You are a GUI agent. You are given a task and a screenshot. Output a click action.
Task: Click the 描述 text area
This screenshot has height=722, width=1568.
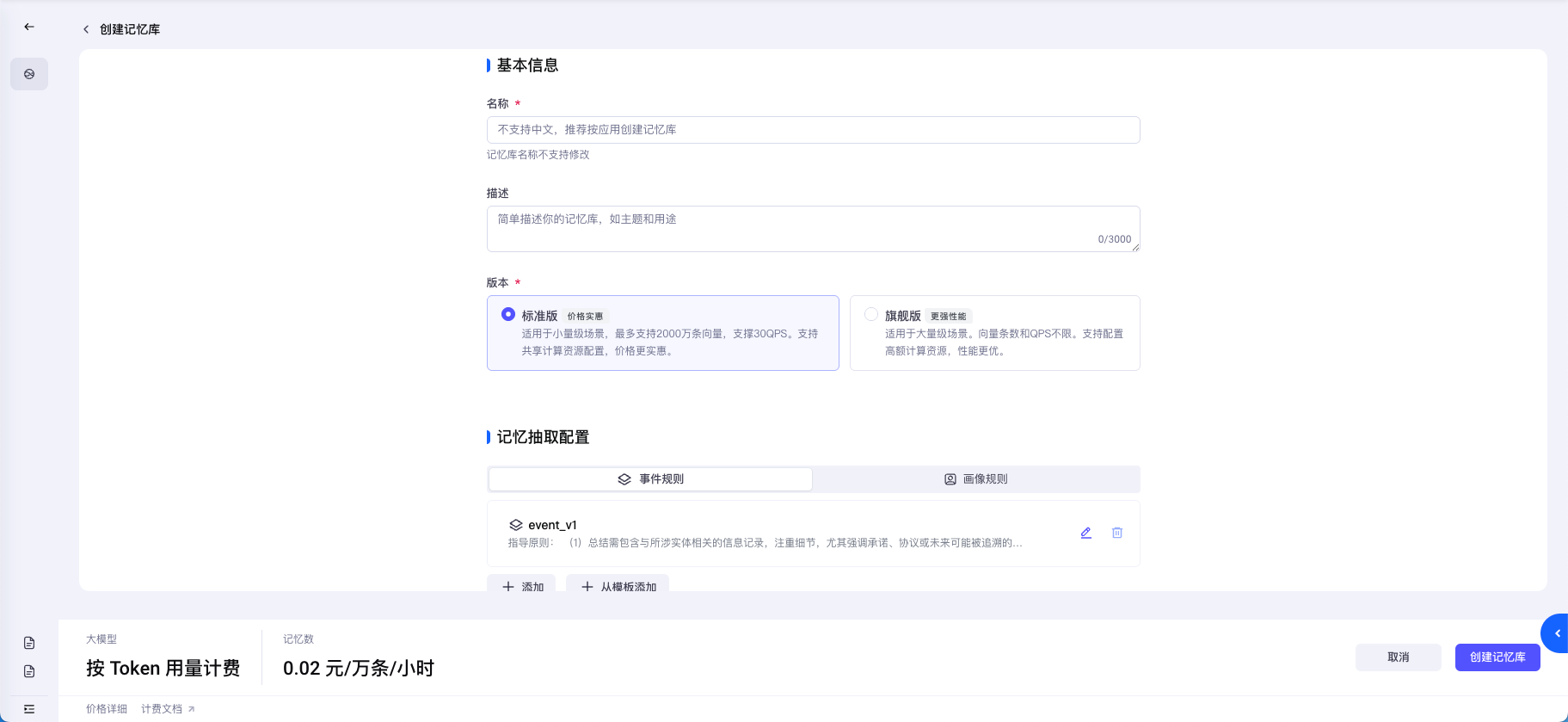point(813,228)
